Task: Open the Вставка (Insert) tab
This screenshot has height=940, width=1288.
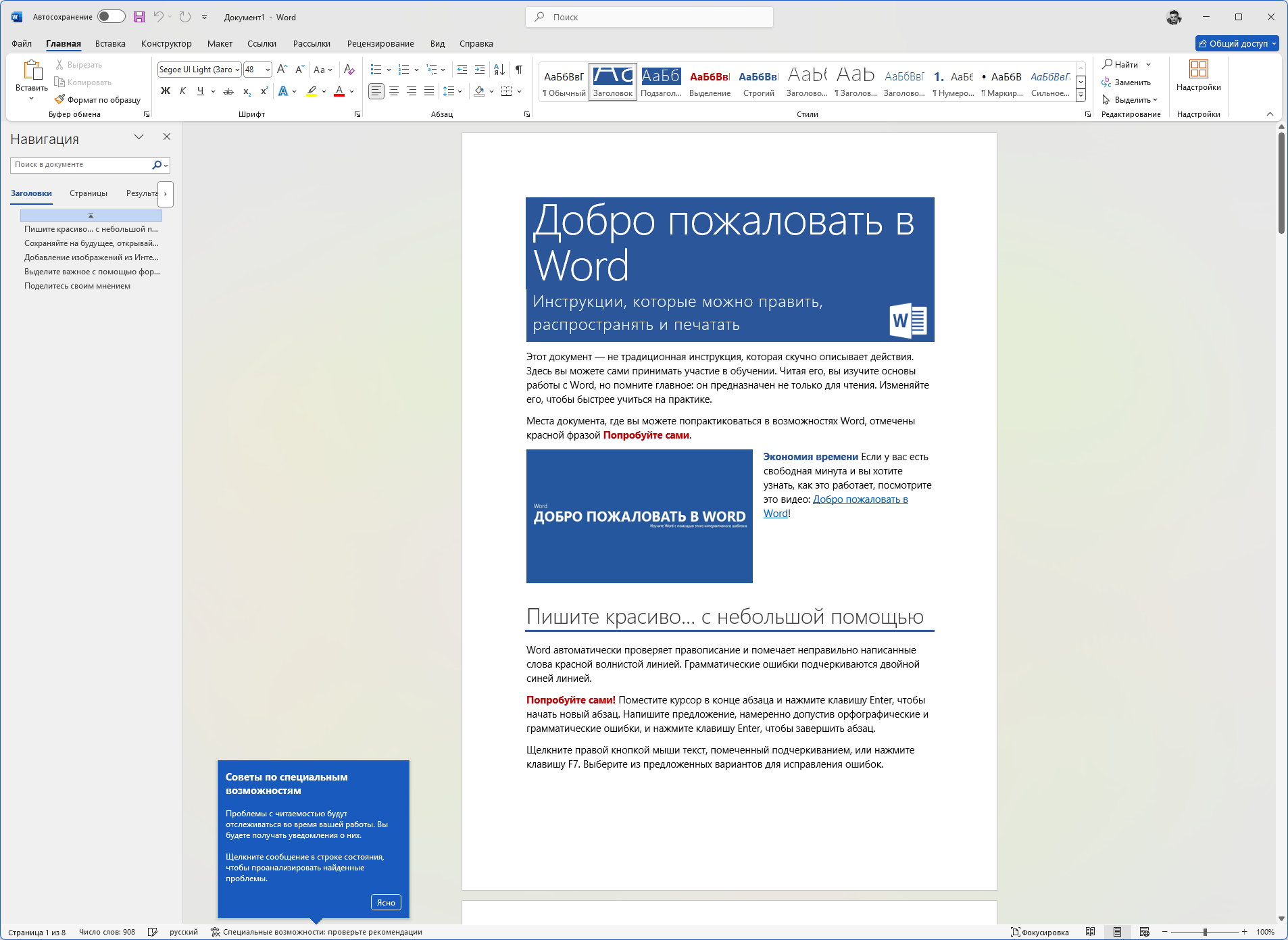Action: click(110, 44)
